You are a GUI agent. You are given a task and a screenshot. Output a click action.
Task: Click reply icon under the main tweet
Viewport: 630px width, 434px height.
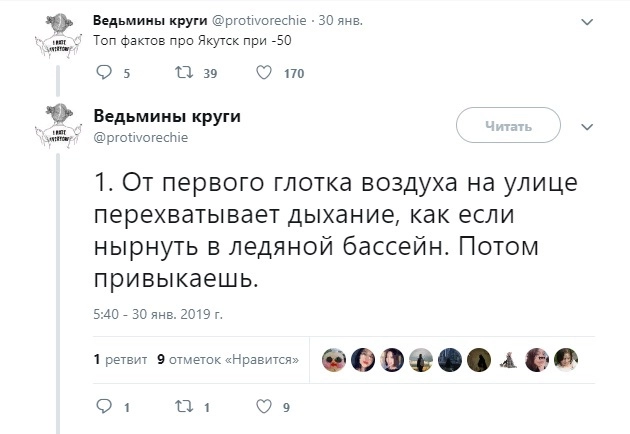click(x=103, y=407)
